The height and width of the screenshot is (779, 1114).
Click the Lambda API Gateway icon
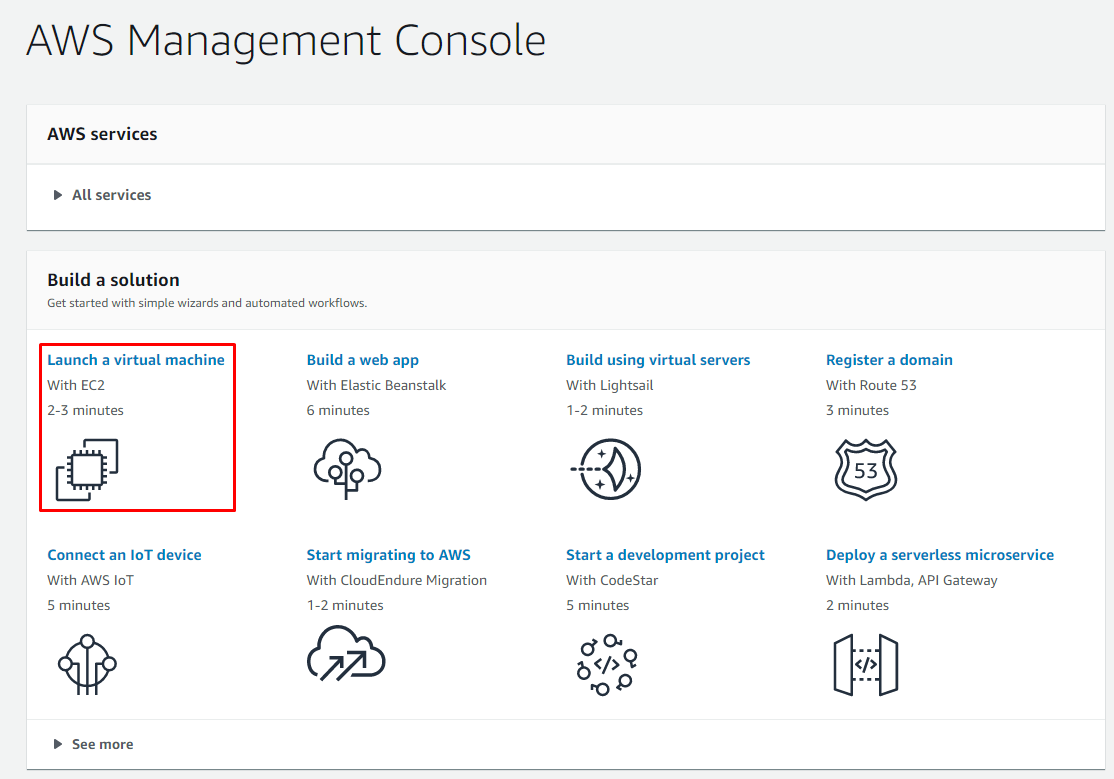865,665
